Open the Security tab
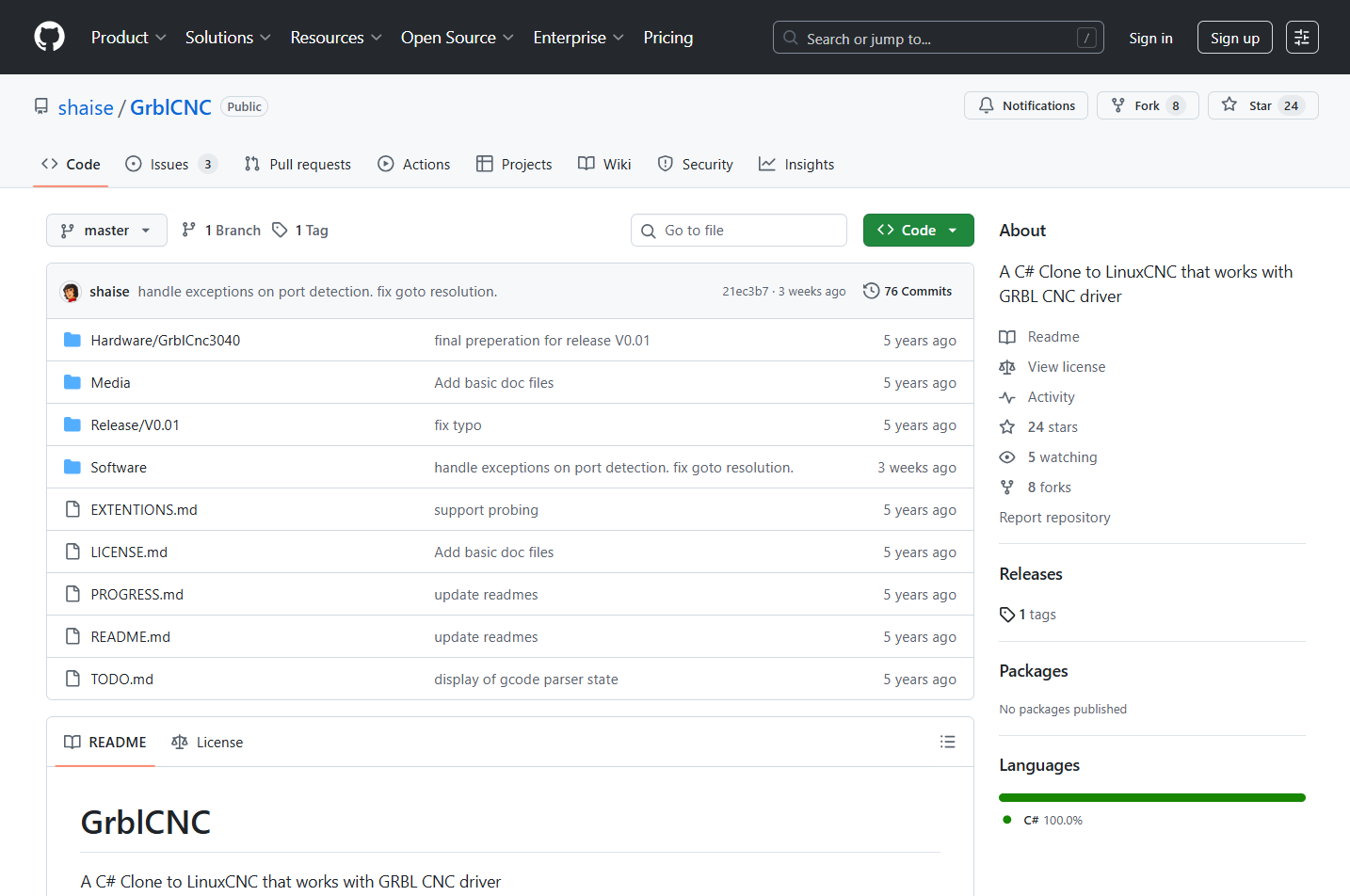This screenshot has height=896, width=1350. tap(695, 164)
